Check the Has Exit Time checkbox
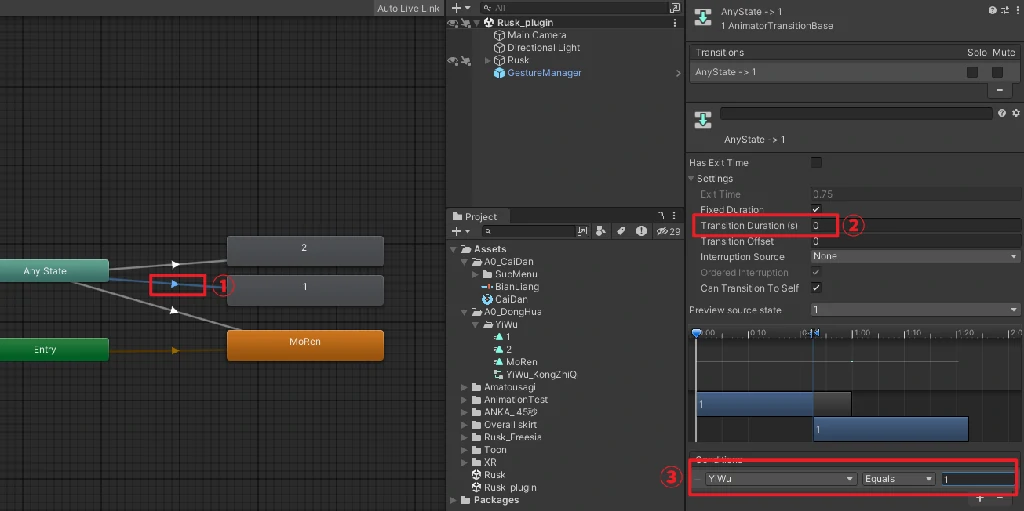Image resolution: width=1024 pixels, height=511 pixels. click(816, 162)
